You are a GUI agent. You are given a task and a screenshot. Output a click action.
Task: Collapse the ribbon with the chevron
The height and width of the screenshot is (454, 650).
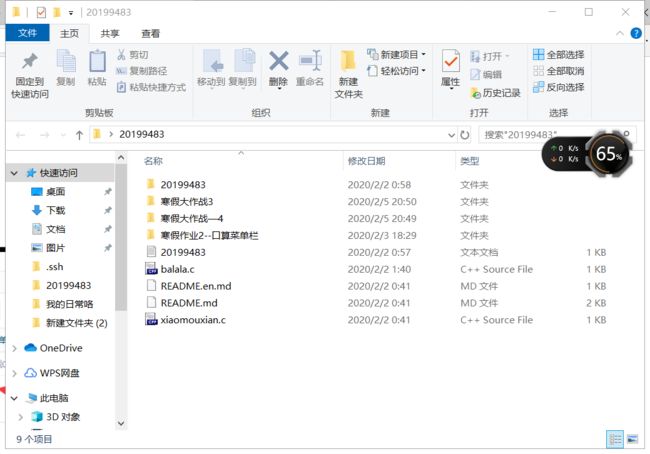point(620,33)
